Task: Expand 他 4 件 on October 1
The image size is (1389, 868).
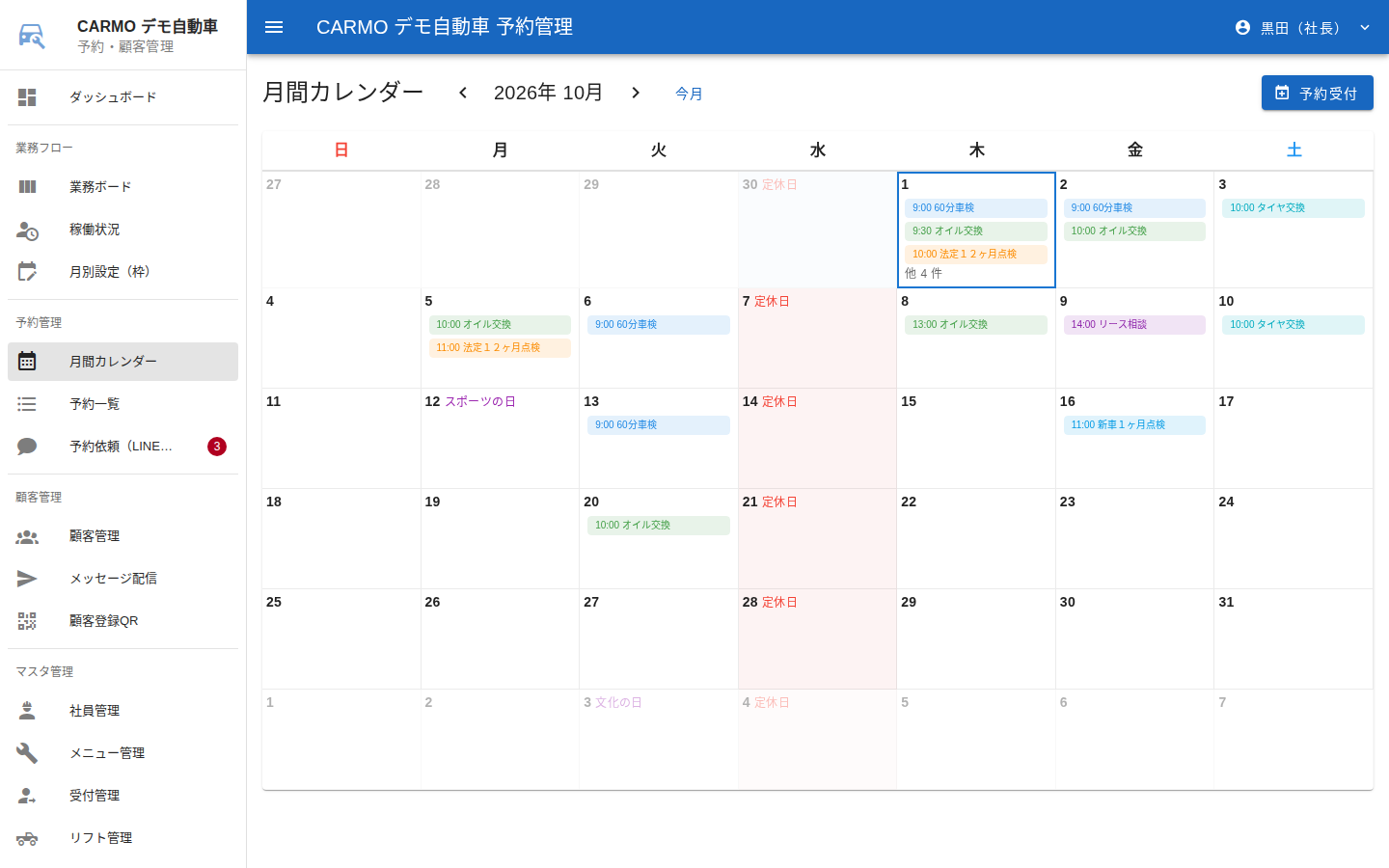Action: pyautogui.click(x=924, y=274)
